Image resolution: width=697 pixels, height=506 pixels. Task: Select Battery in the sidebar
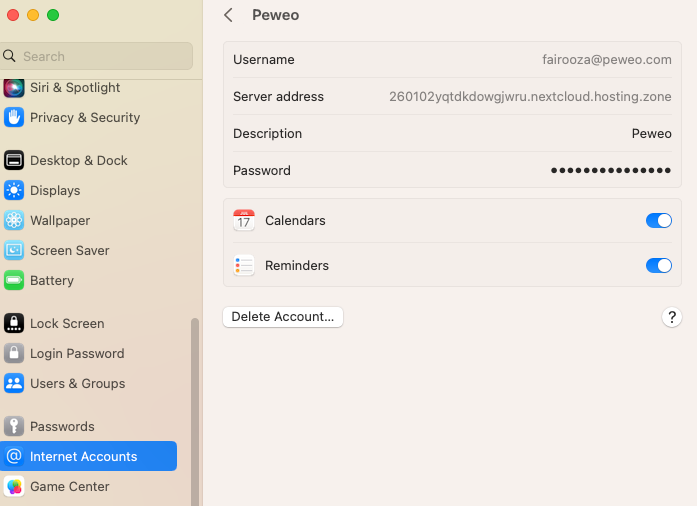point(88,281)
